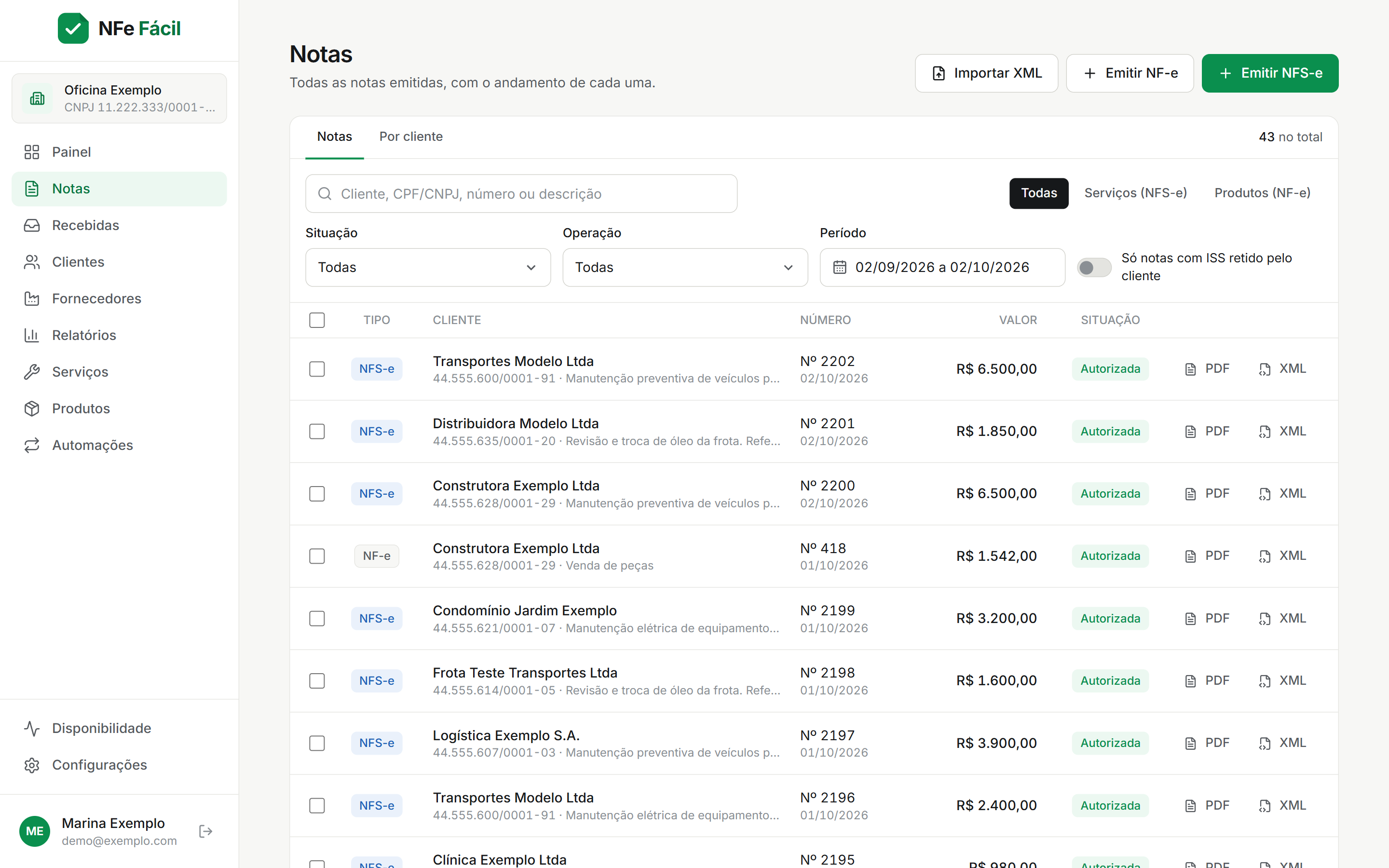The image size is (1389, 868).
Task: Tick the checkbox for note Nº 418
Action: (317, 556)
